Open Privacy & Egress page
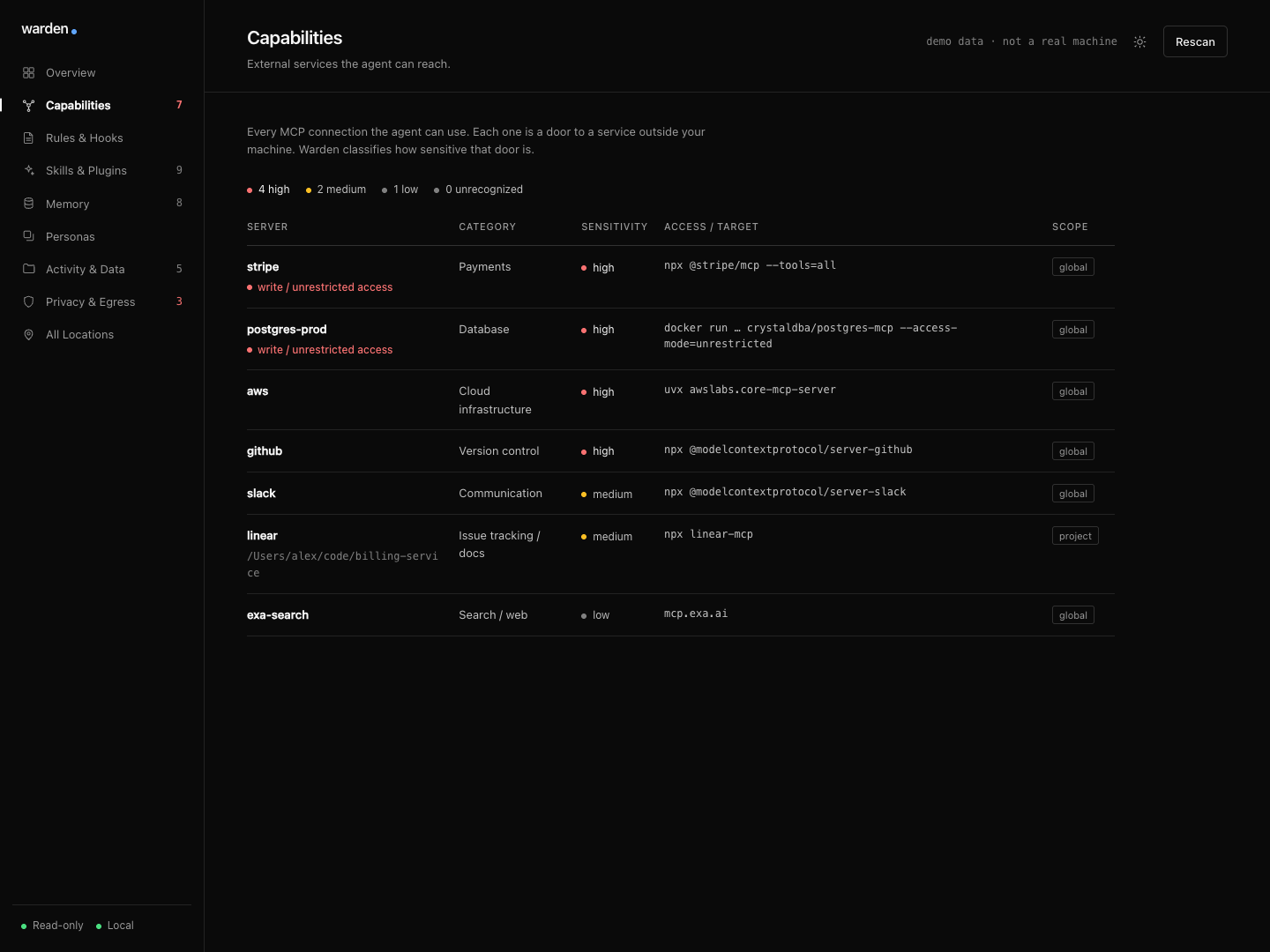This screenshot has width=1270, height=952. 102,301
